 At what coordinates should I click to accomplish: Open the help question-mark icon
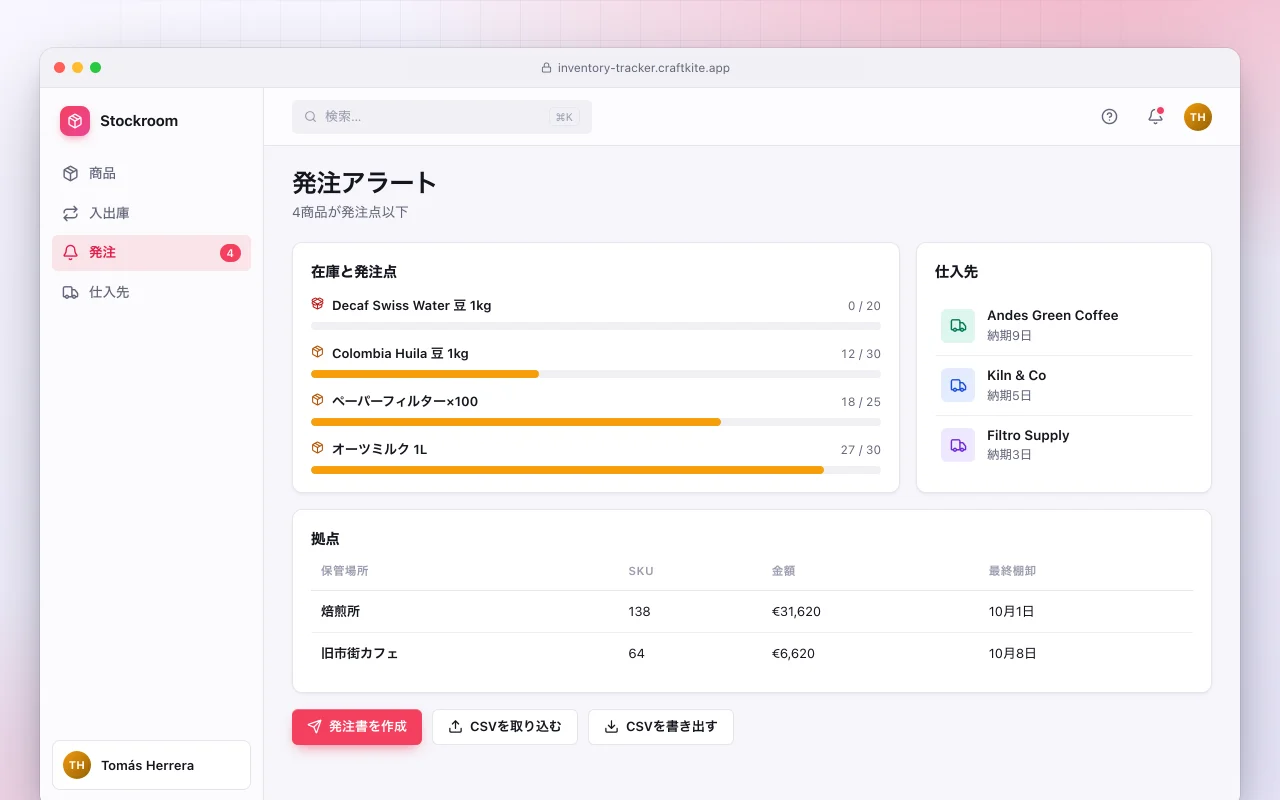[x=1109, y=117]
